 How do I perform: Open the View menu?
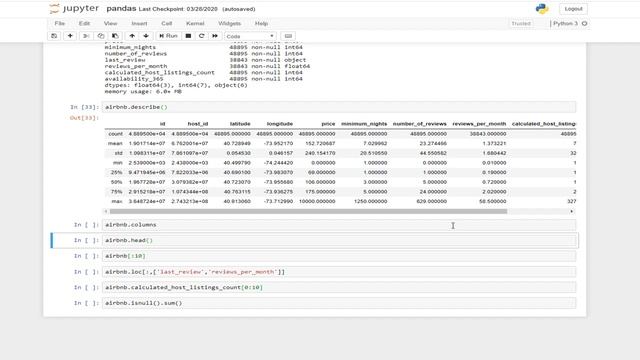(110, 24)
